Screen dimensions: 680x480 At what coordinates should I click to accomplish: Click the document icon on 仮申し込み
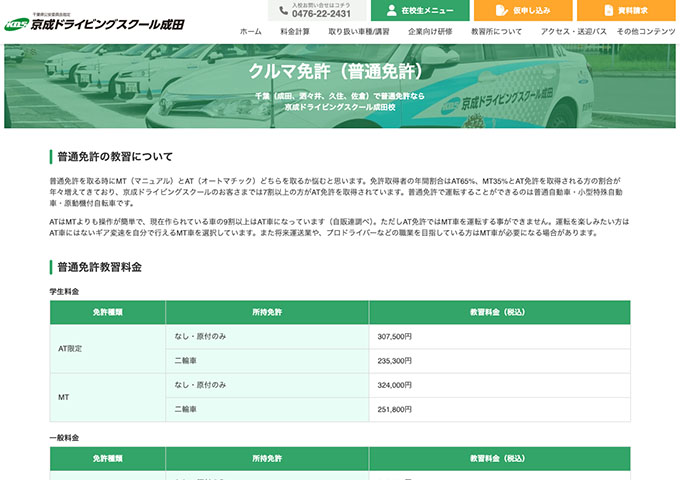(501, 10)
